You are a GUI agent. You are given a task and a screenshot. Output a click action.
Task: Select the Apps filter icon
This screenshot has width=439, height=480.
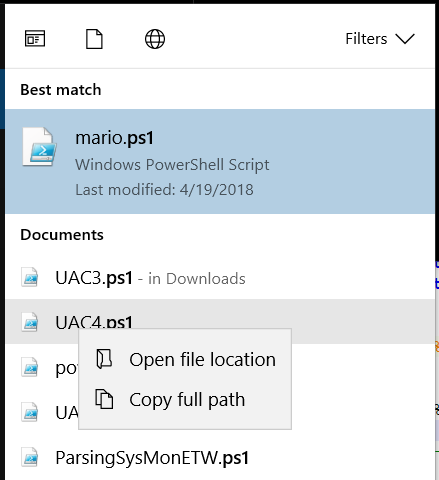(35, 39)
